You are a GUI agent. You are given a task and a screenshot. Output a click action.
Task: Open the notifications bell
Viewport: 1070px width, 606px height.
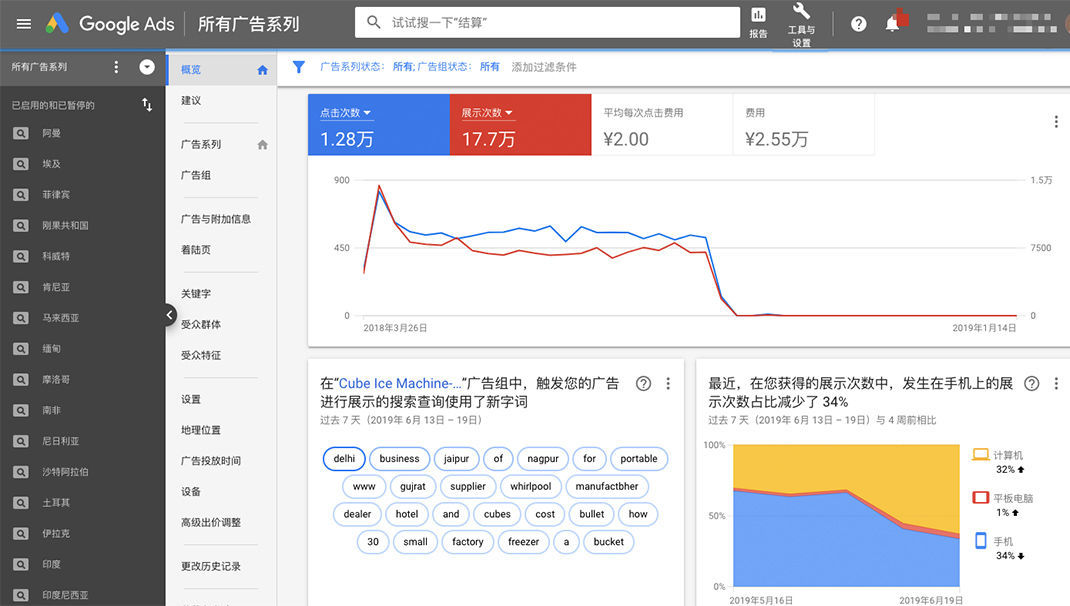coord(892,24)
